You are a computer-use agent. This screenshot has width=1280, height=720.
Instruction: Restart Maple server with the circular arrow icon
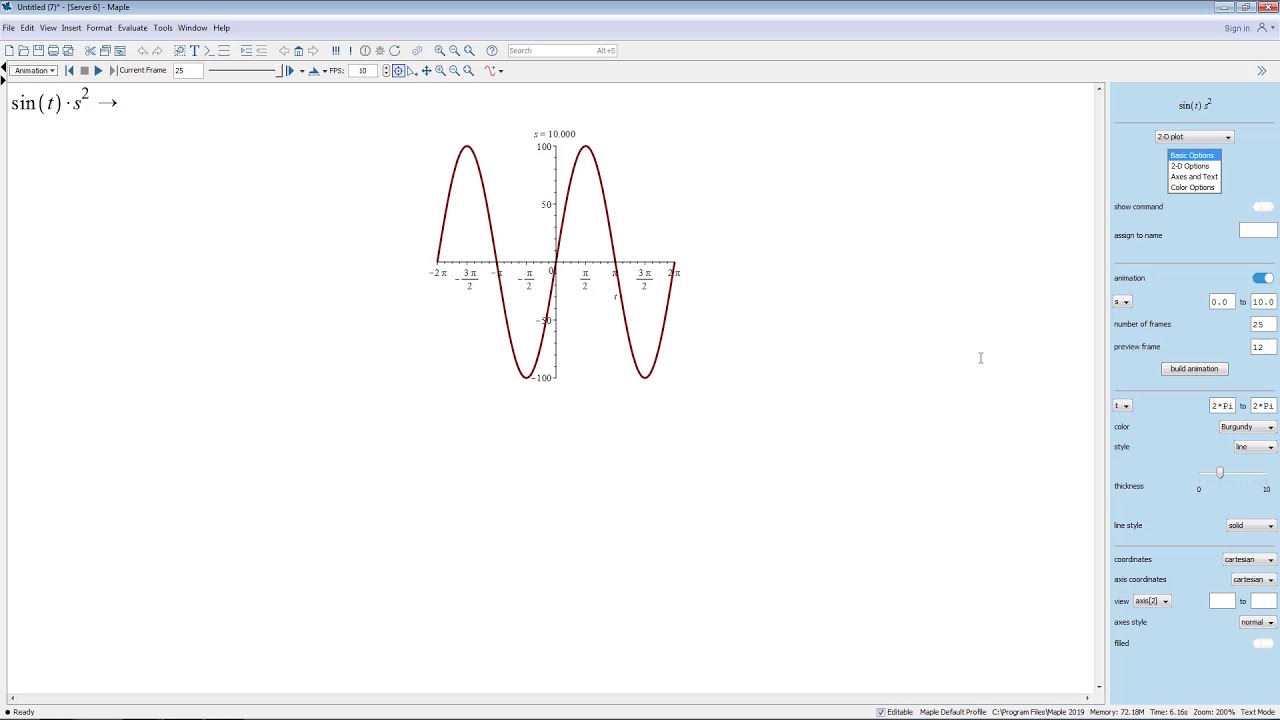[x=394, y=51]
